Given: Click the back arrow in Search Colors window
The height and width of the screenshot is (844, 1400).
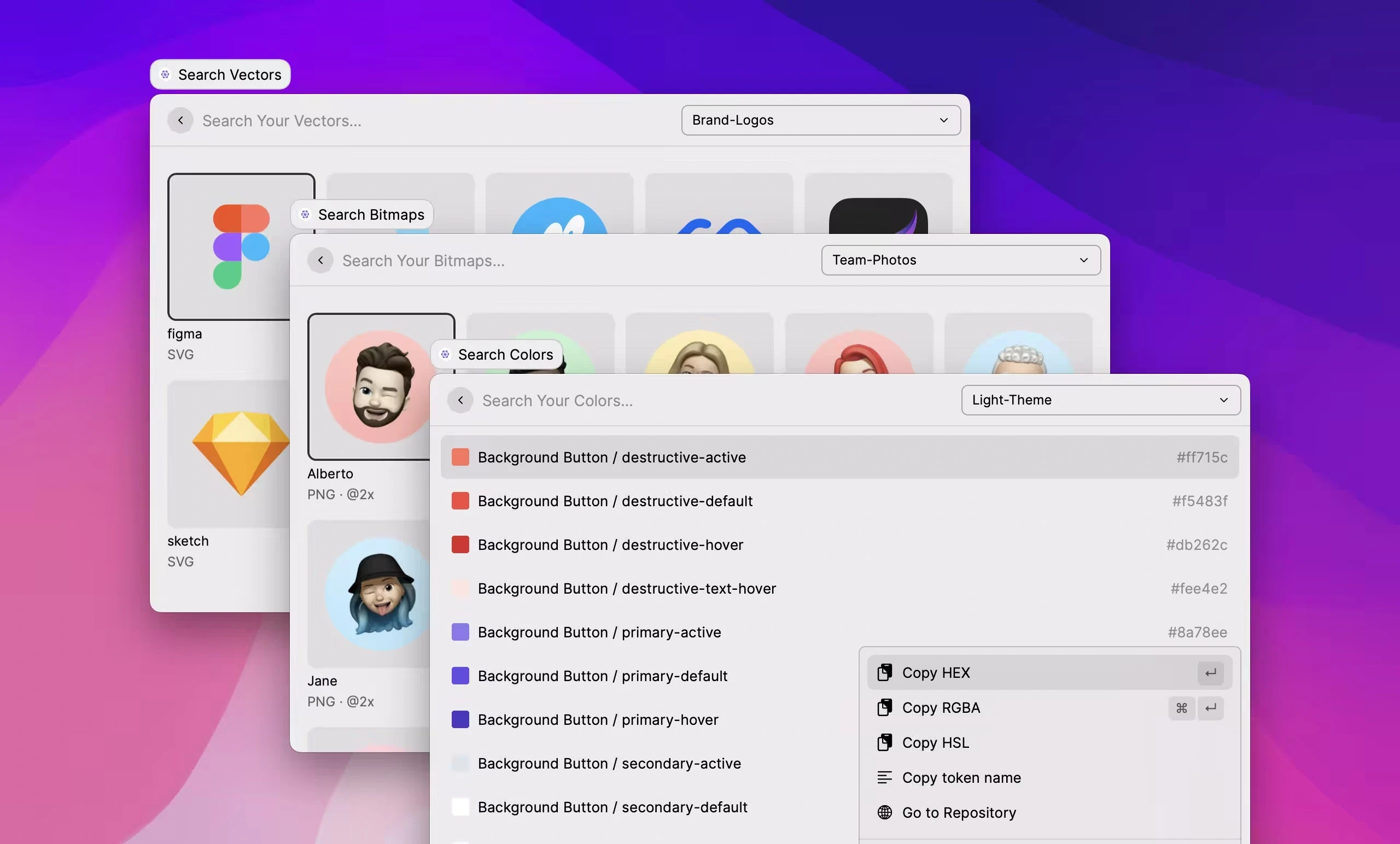Looking at the screenshot, I should [x=460, y=400].
